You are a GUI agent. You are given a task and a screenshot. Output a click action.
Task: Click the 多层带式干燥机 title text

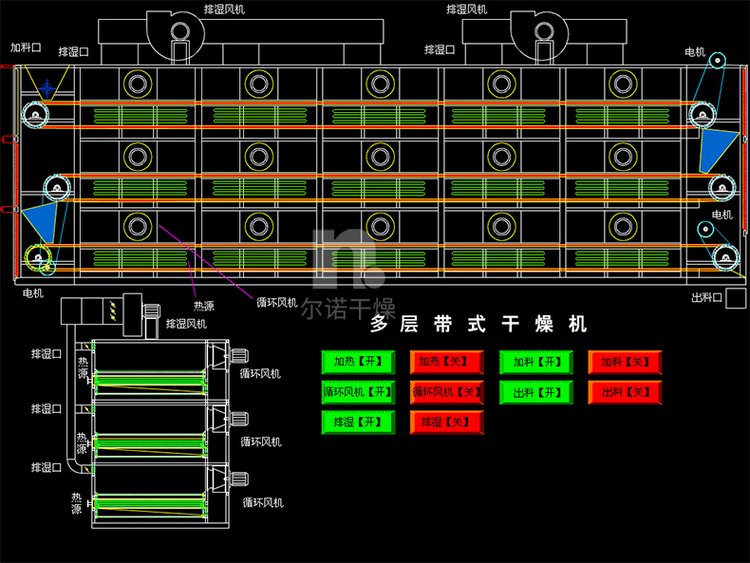coord(479,324)
